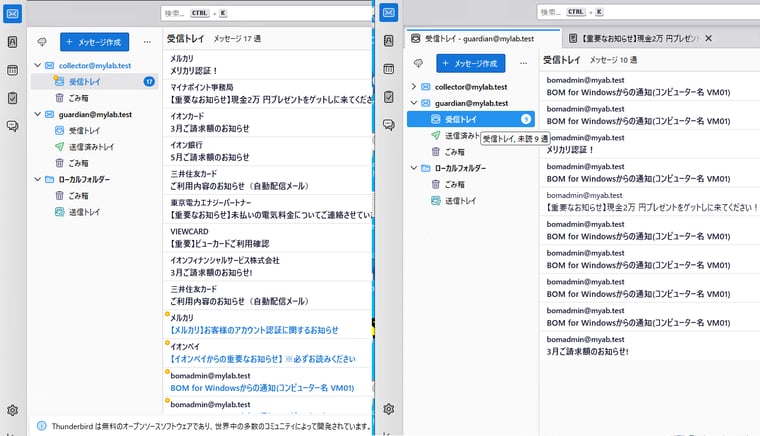The height and width of the screenshot is (436, 760).
Task: Select guardian 受信トレイ folder in left window
Action: (x=94, y=130)
